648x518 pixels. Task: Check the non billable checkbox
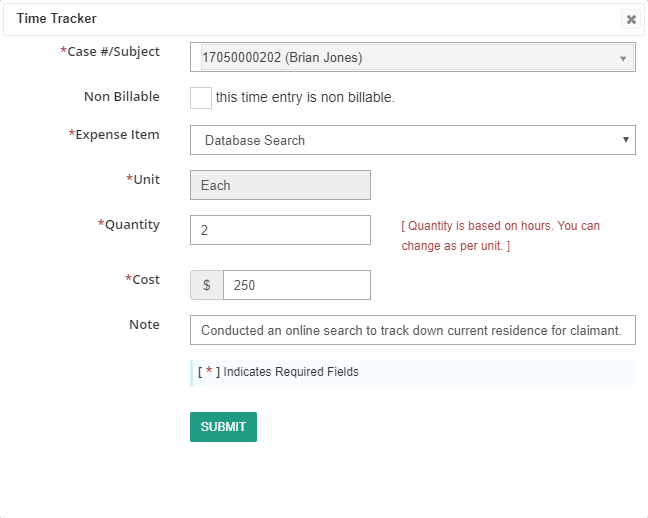pos(201,98)
